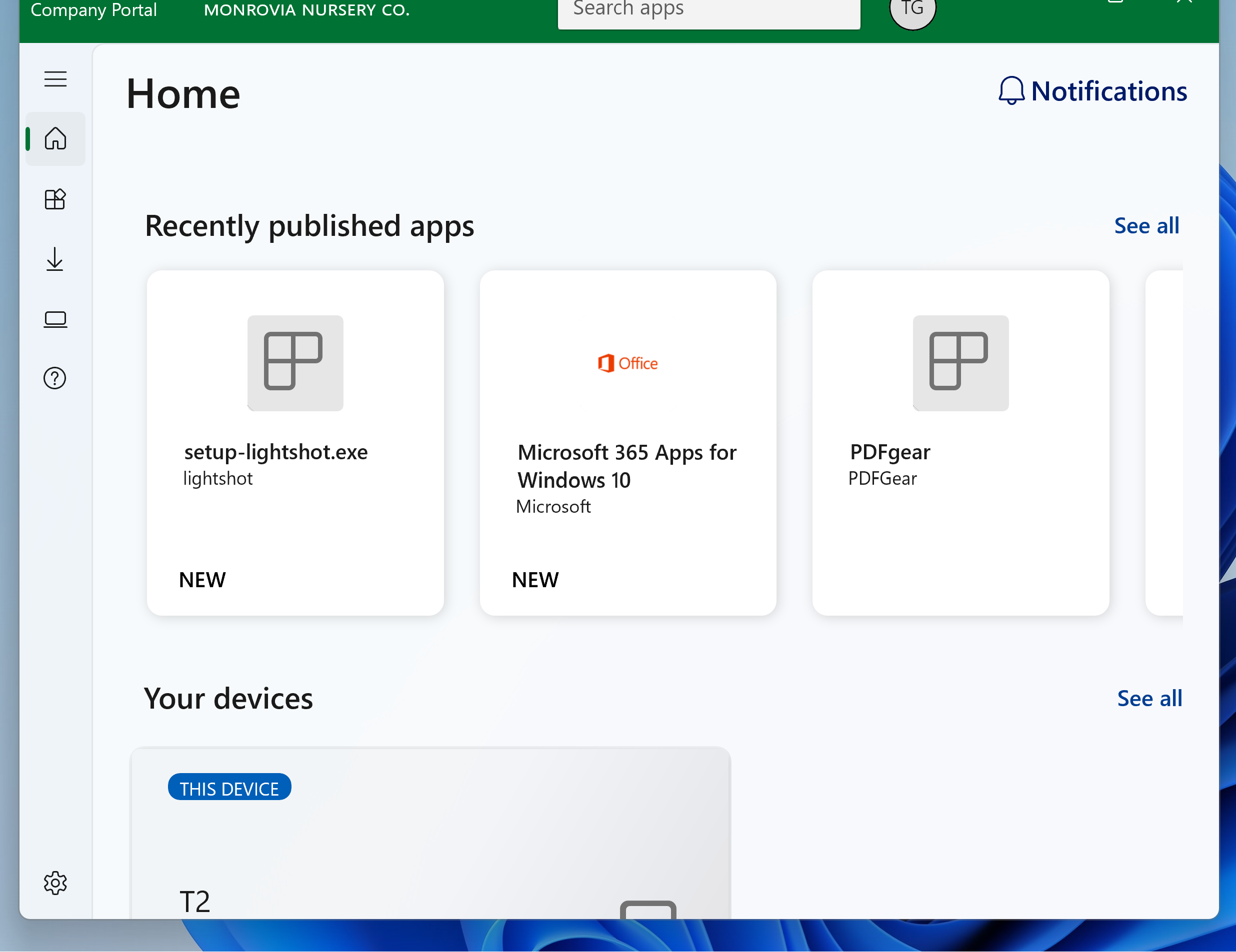Click the TG account avatar

point(912,9)
